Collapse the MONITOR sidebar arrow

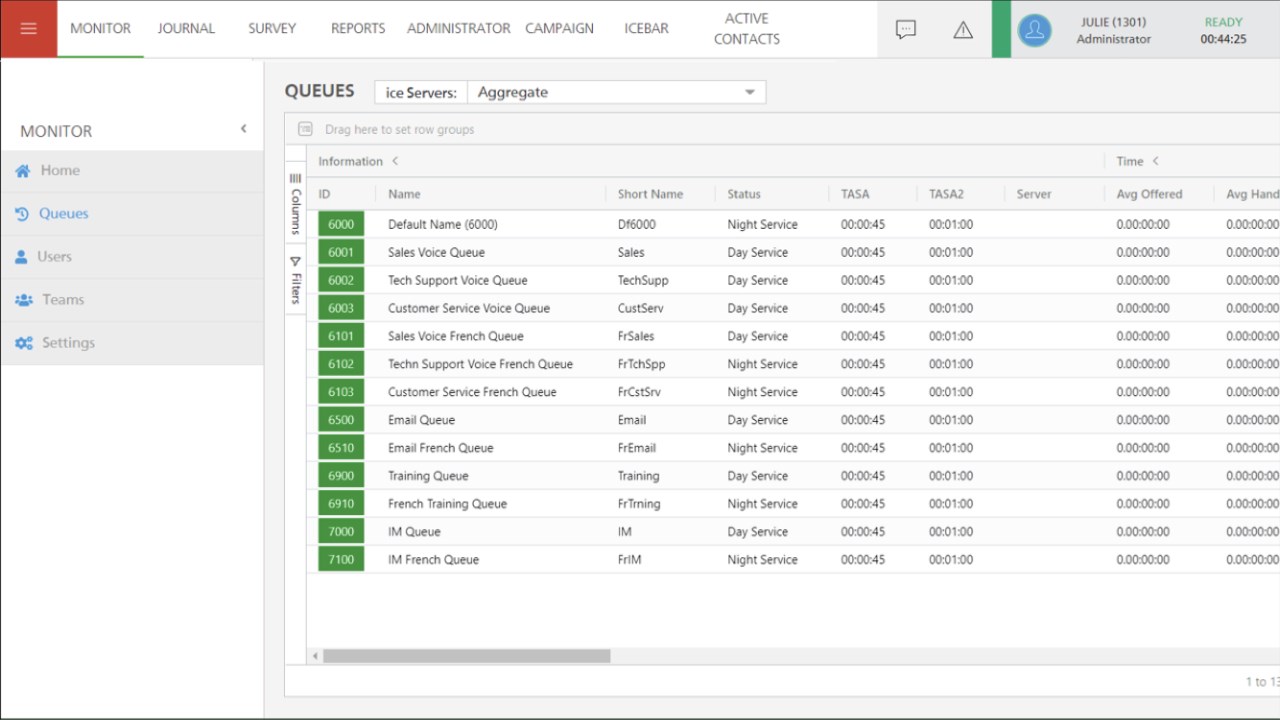(243, 129)
